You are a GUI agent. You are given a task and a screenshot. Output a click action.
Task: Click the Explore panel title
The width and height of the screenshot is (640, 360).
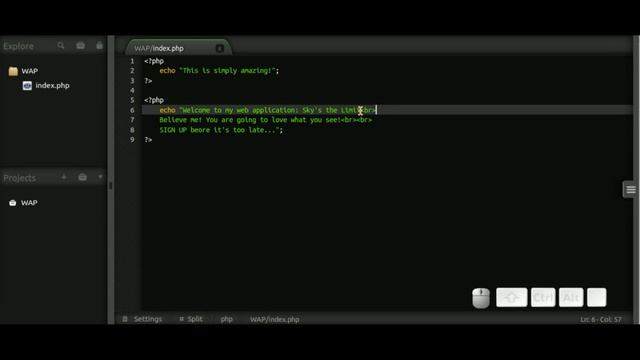(x=18, y=46)
